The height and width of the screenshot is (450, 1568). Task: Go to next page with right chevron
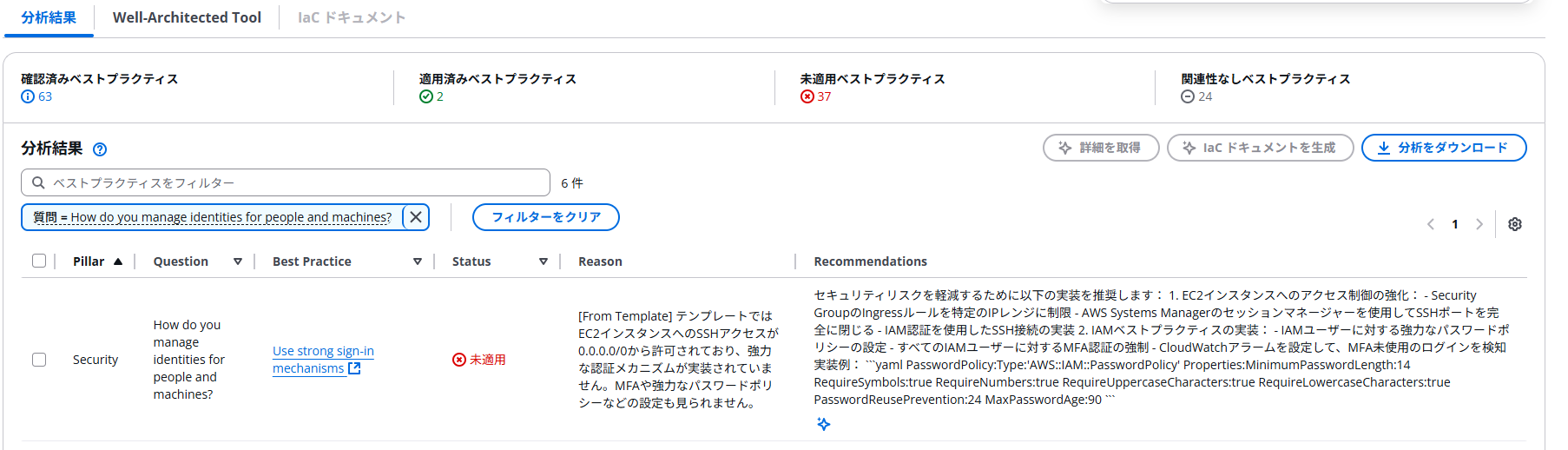(1479, 224)
